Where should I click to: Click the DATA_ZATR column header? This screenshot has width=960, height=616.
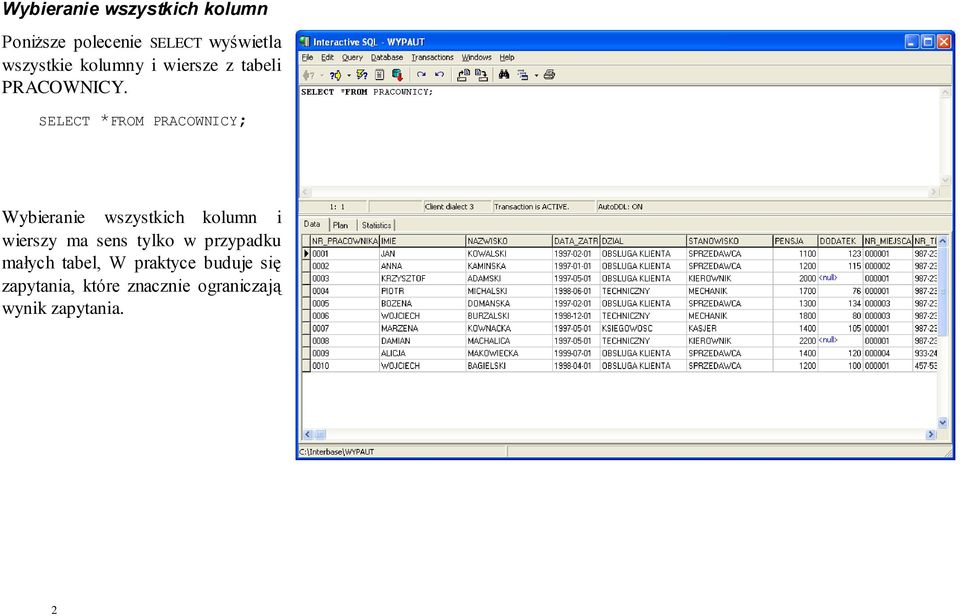(x=576, y=241)
